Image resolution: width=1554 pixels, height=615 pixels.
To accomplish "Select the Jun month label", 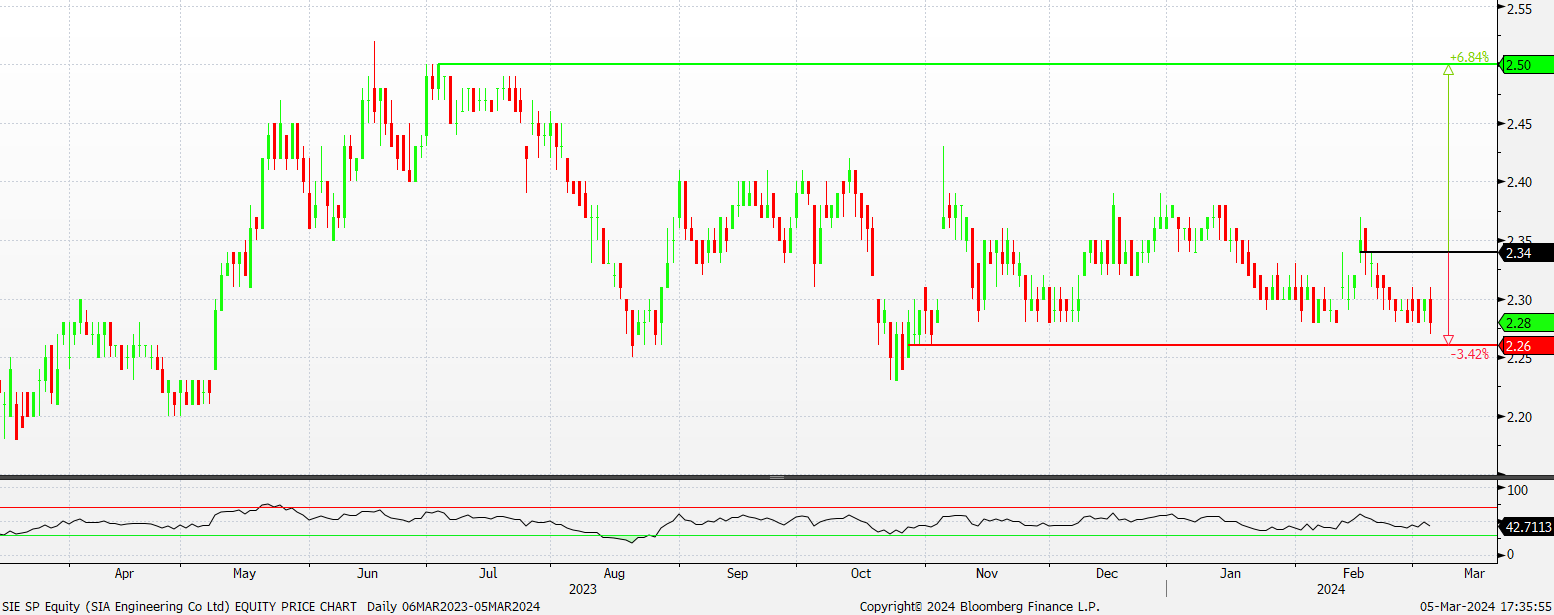I will pyautogui.click(x=368, y=574).
